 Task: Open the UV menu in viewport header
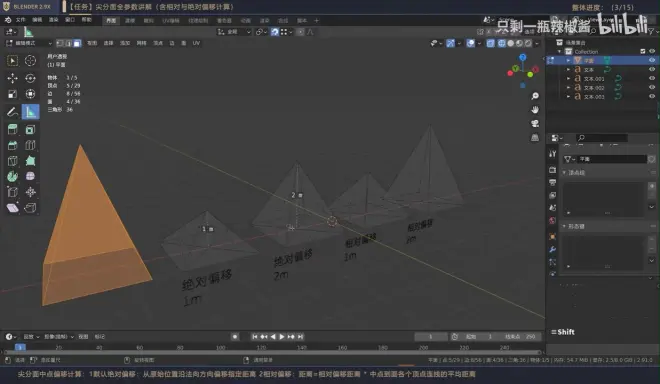pyautogui.click(x=196, y=43)
